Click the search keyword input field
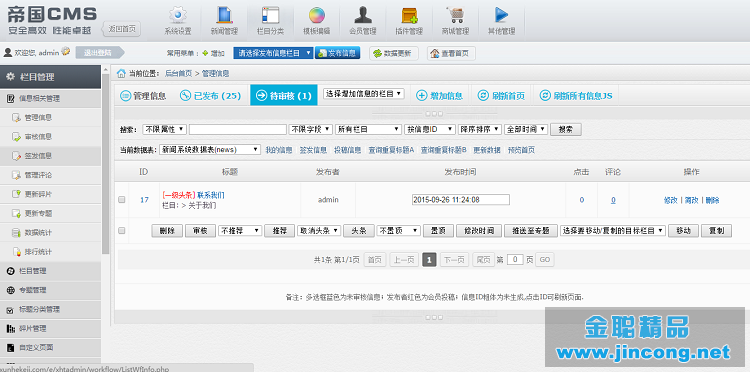 238,129
